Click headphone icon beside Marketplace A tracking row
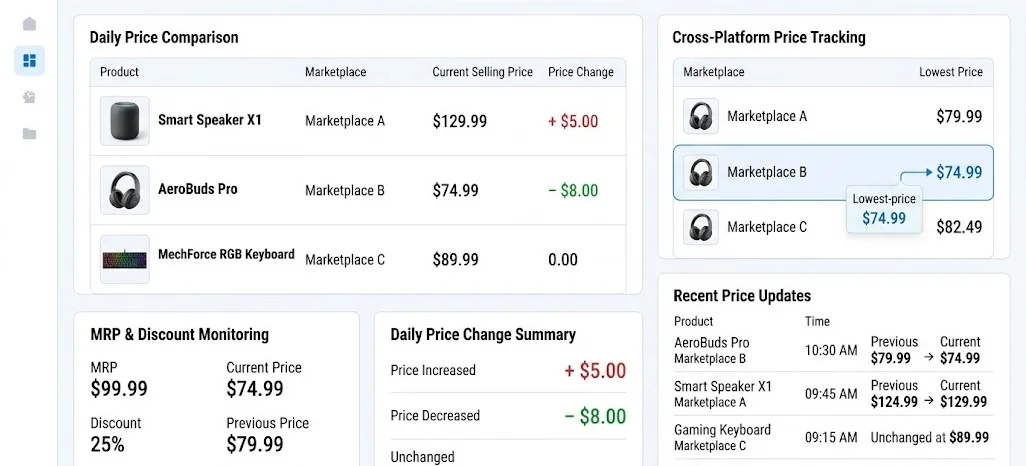Screen dimensions: 1026x466 (x=701, y=116)
